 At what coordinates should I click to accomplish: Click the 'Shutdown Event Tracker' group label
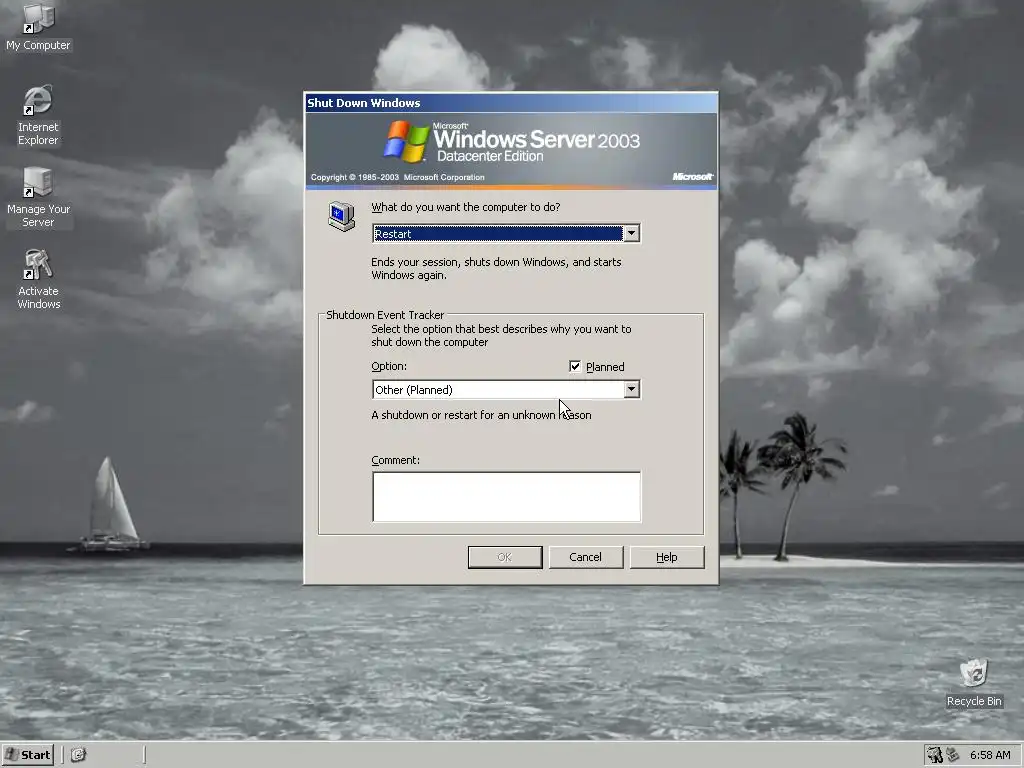click(x=385, y=315)
